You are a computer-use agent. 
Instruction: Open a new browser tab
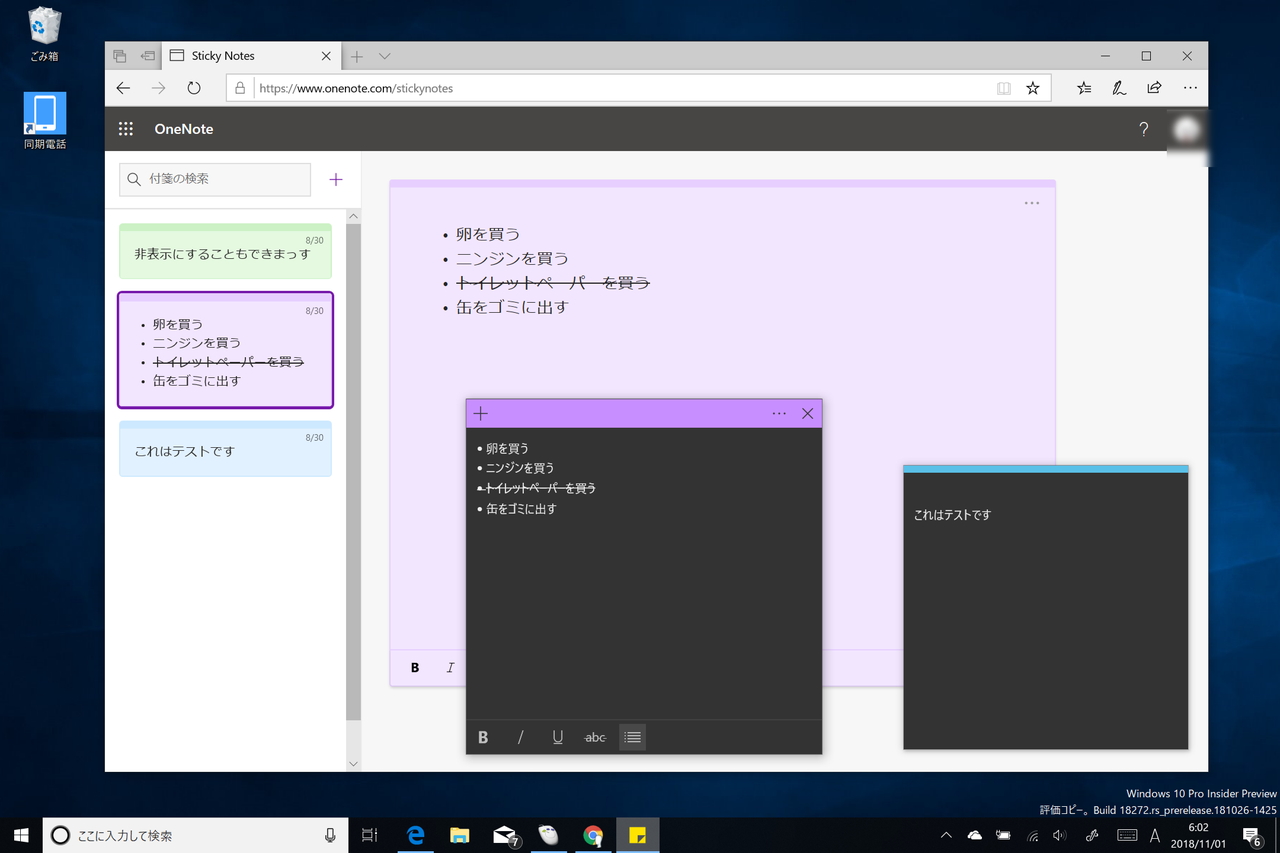[355, 56]
